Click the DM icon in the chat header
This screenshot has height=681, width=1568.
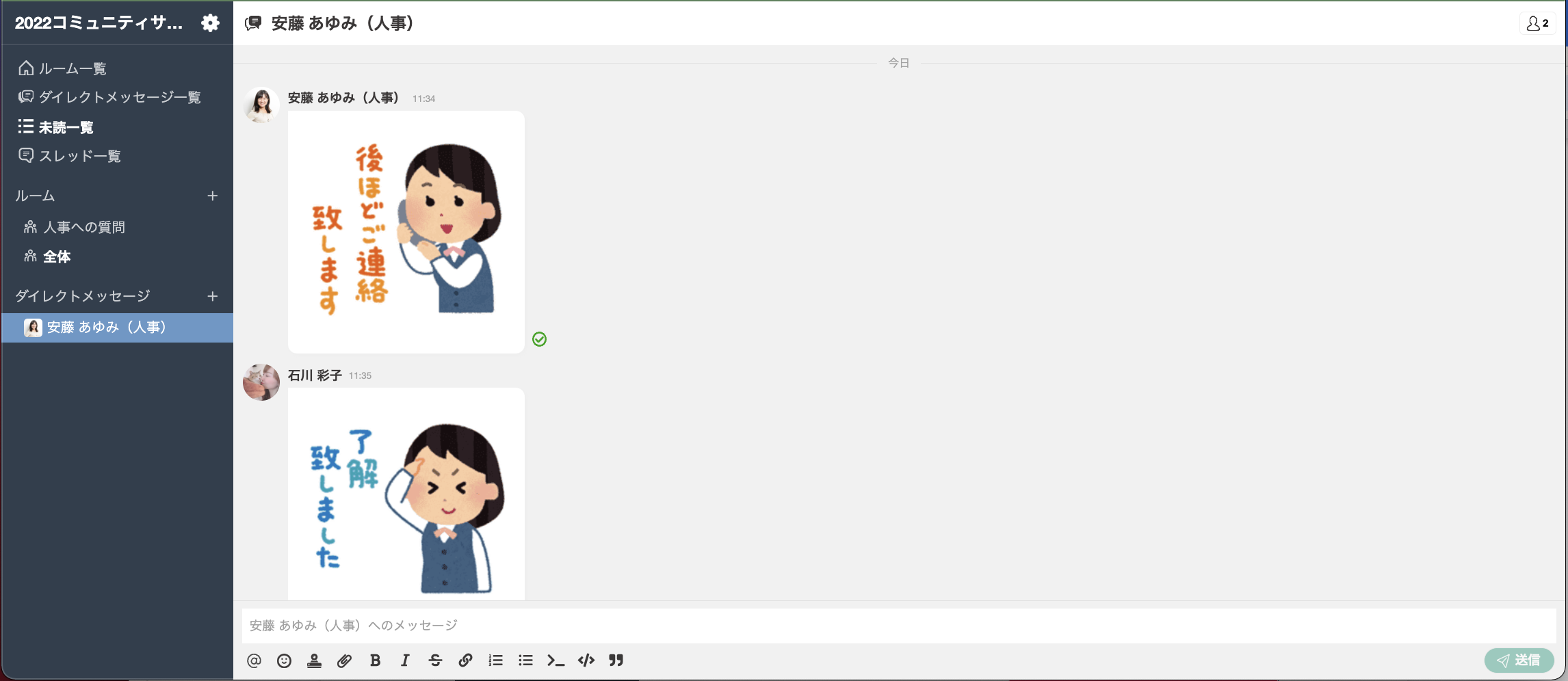coord(253,23)
